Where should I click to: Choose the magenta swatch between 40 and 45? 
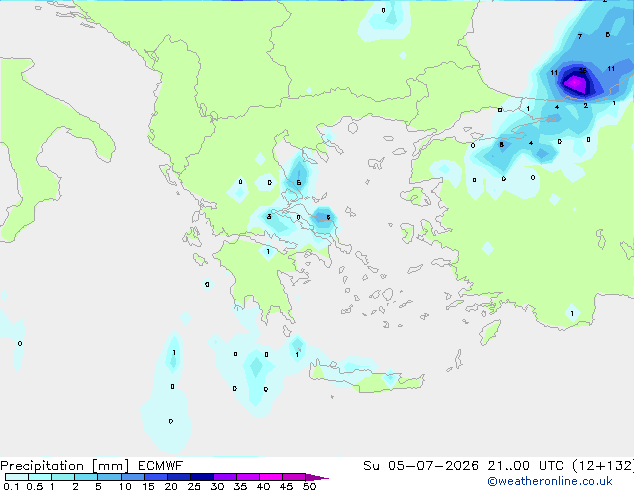[271, 477]
